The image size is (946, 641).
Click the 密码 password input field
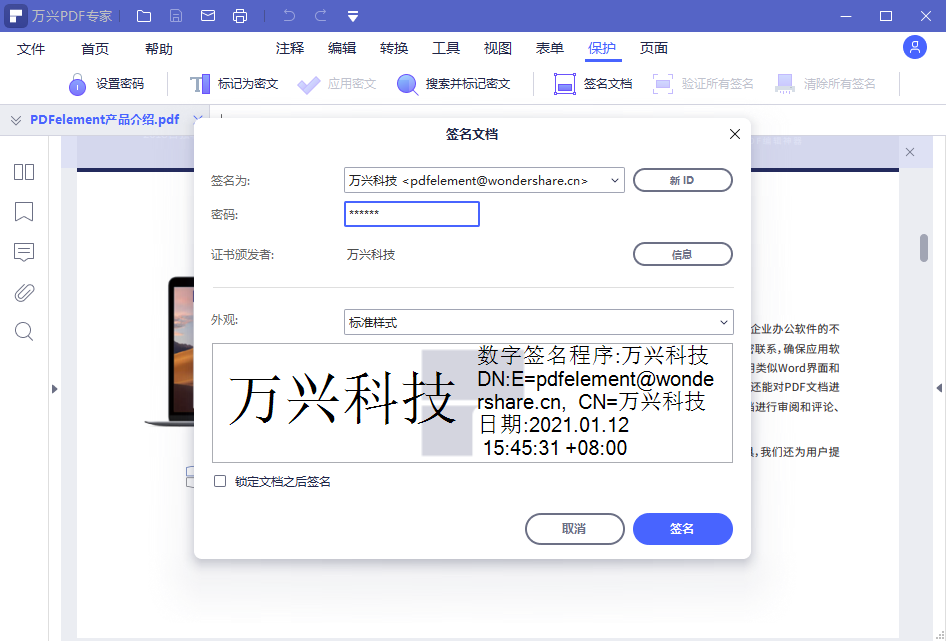[x=411, y=214]
